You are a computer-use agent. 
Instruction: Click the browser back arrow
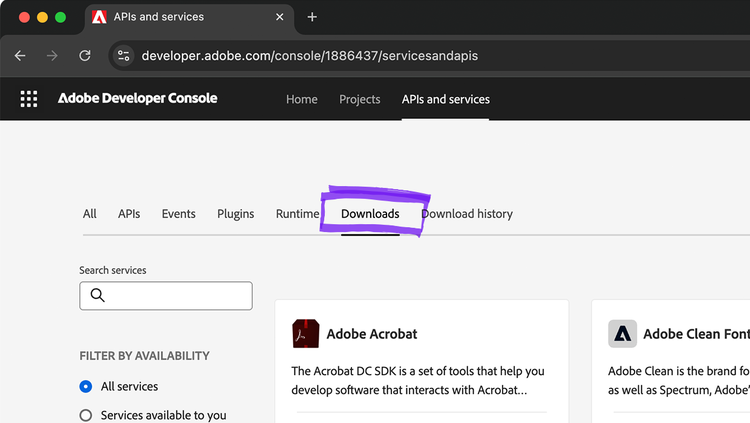[20, 56]
